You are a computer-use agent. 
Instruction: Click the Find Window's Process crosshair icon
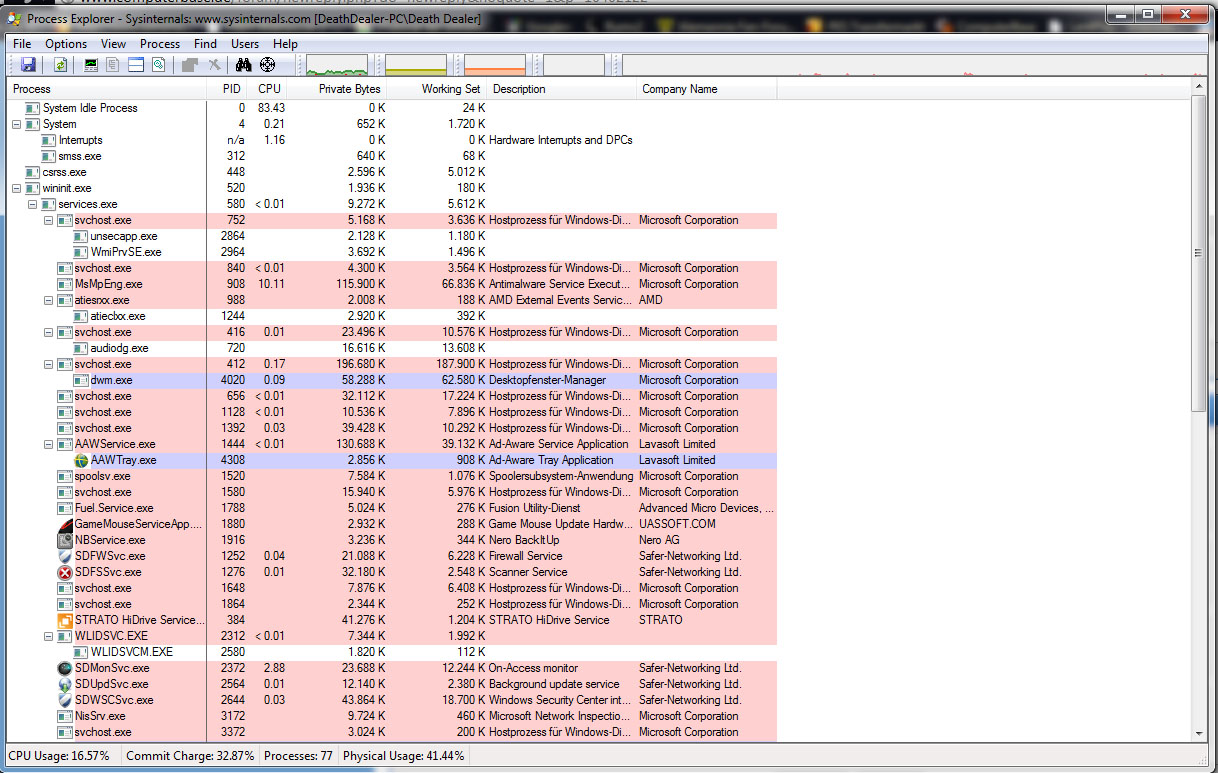click(267, 65)
